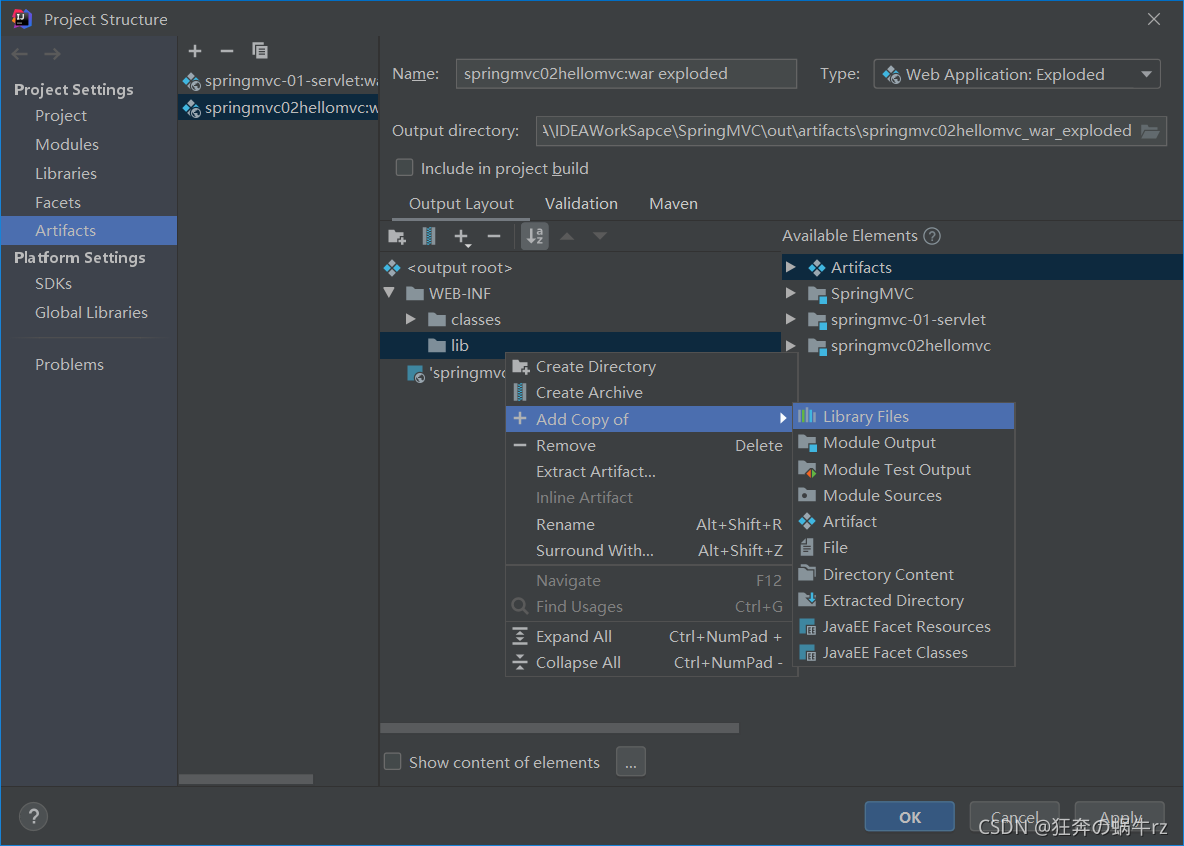Switch to the Maven tab

(673, 204)
